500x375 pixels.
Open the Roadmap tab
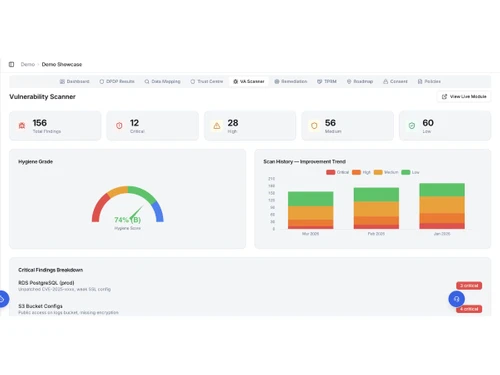(x=360, y=81)
